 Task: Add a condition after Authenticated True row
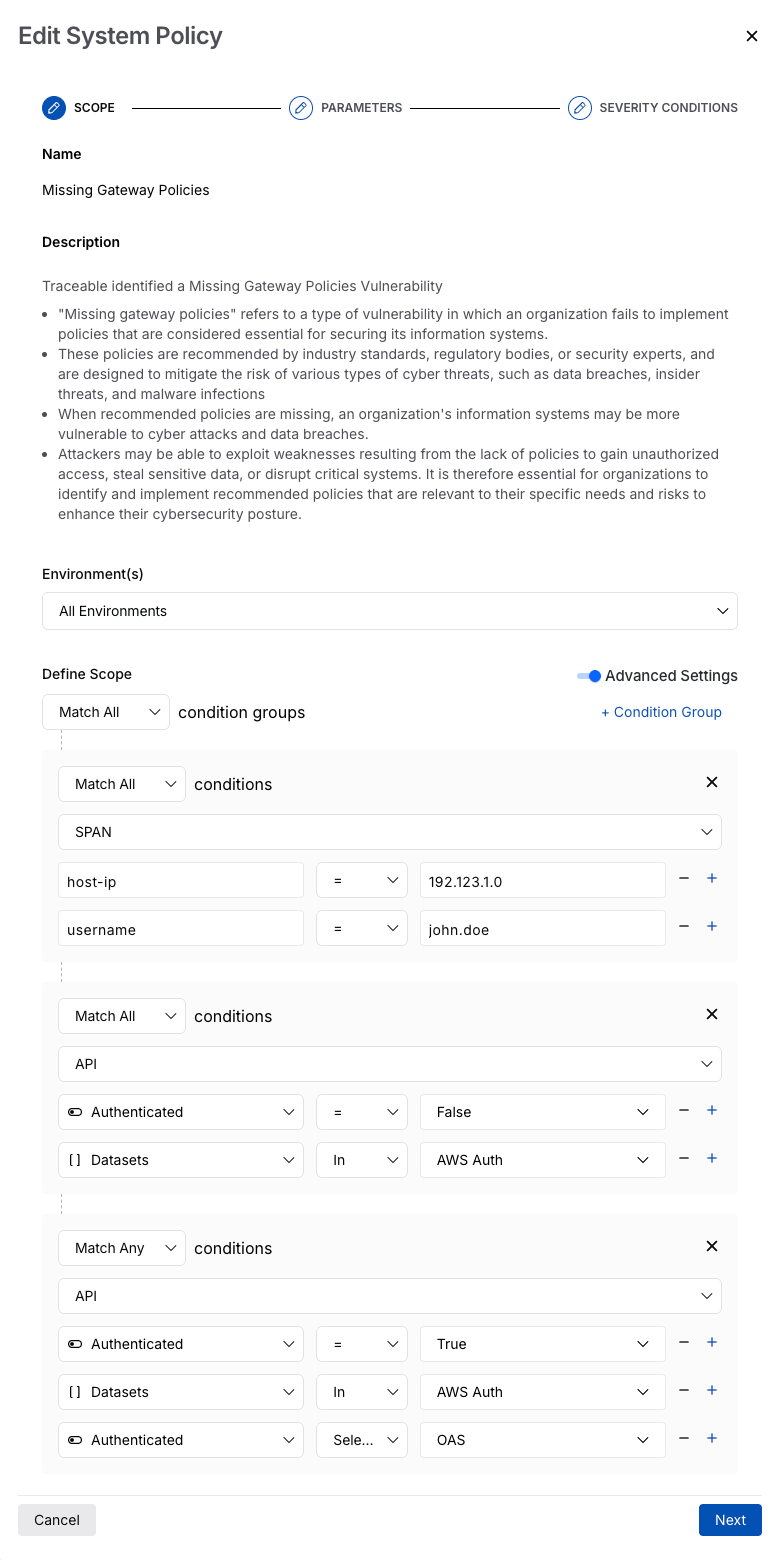click(712, 1342)
